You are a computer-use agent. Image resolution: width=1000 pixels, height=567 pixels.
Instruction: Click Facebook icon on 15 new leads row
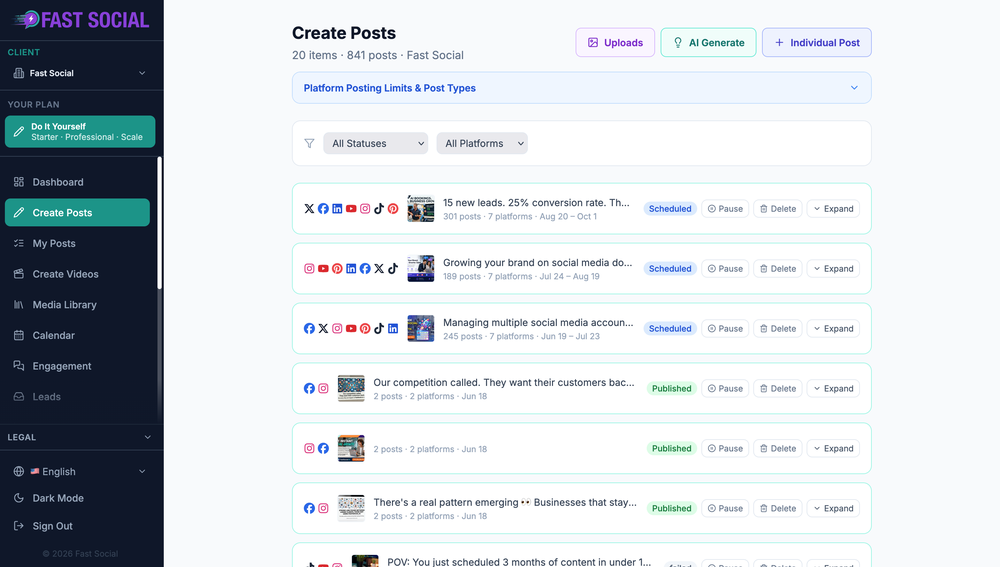(x=323, y=209)
